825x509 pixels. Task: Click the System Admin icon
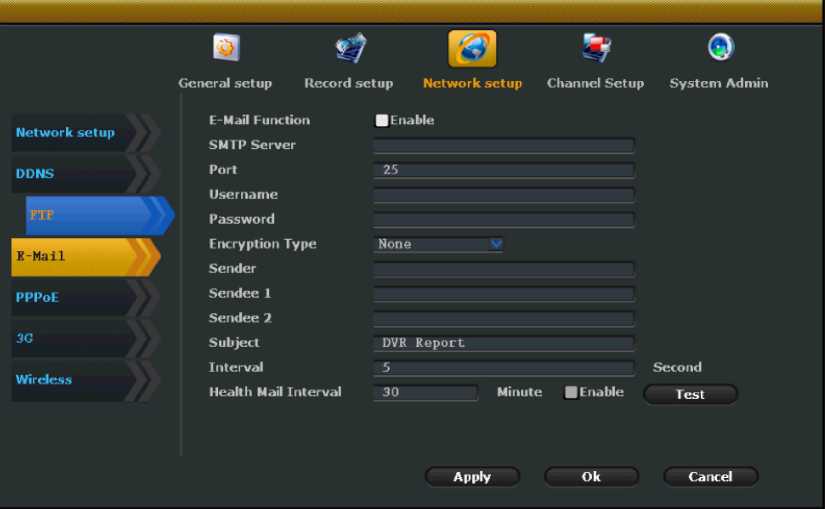click(x=719, y=47)
